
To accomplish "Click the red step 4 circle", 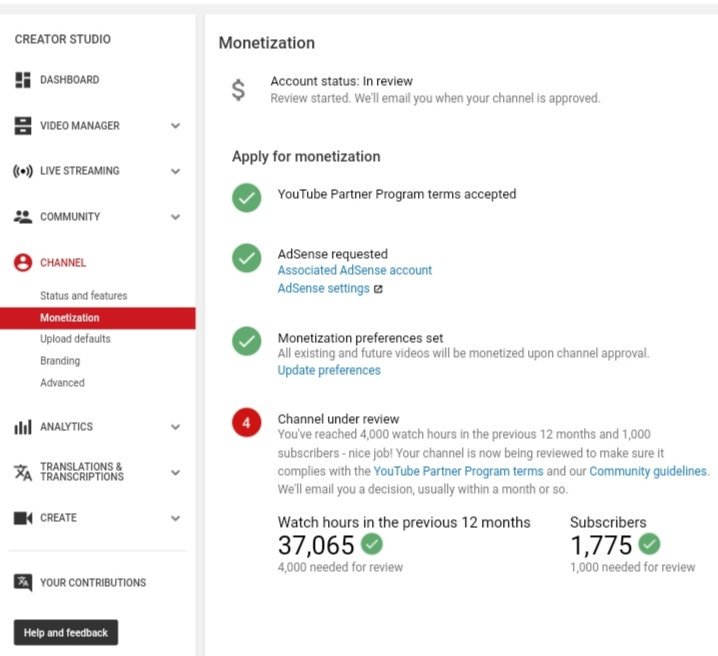I will click(247, 423).
